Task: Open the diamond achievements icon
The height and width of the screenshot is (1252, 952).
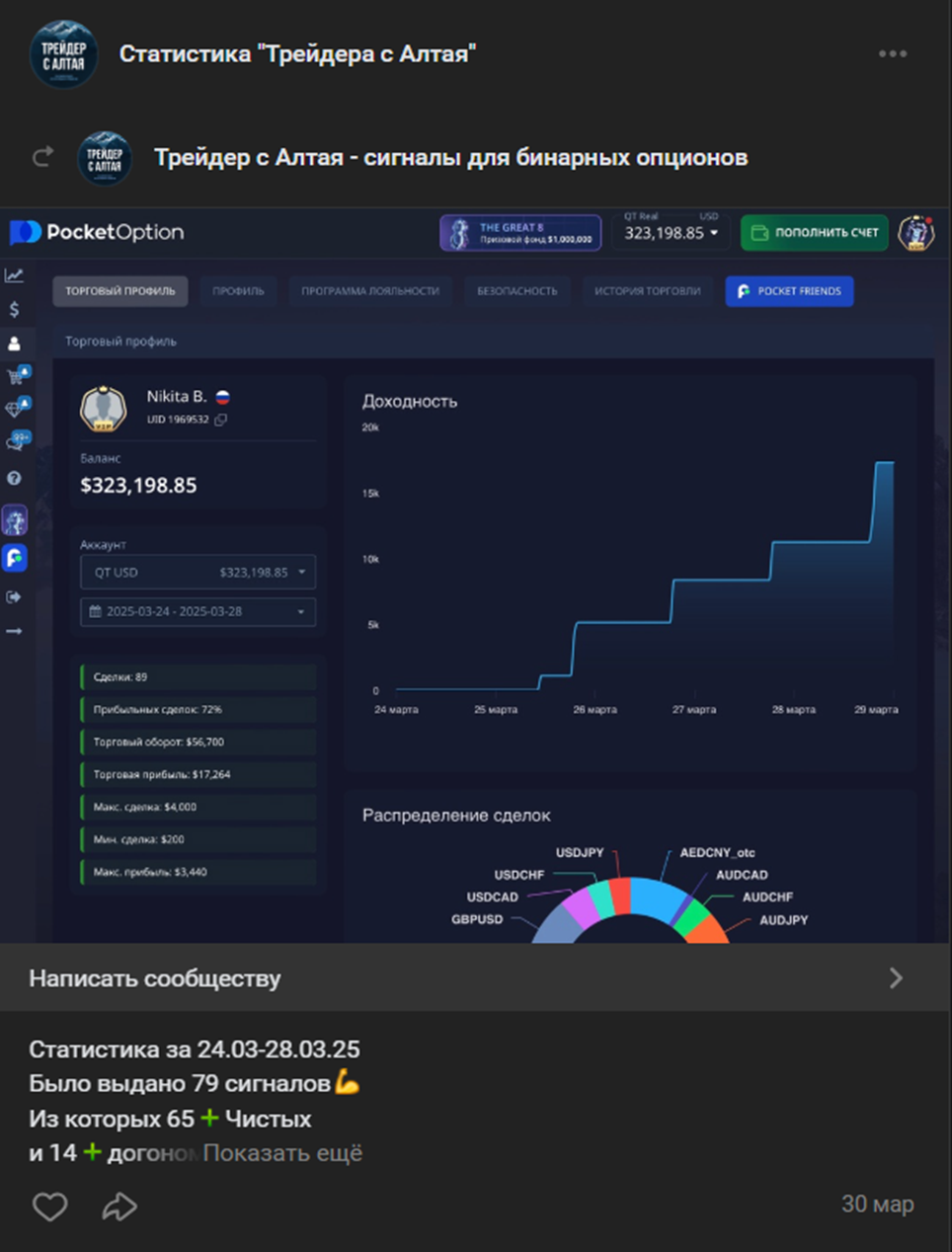Action: tap(15, 409)
